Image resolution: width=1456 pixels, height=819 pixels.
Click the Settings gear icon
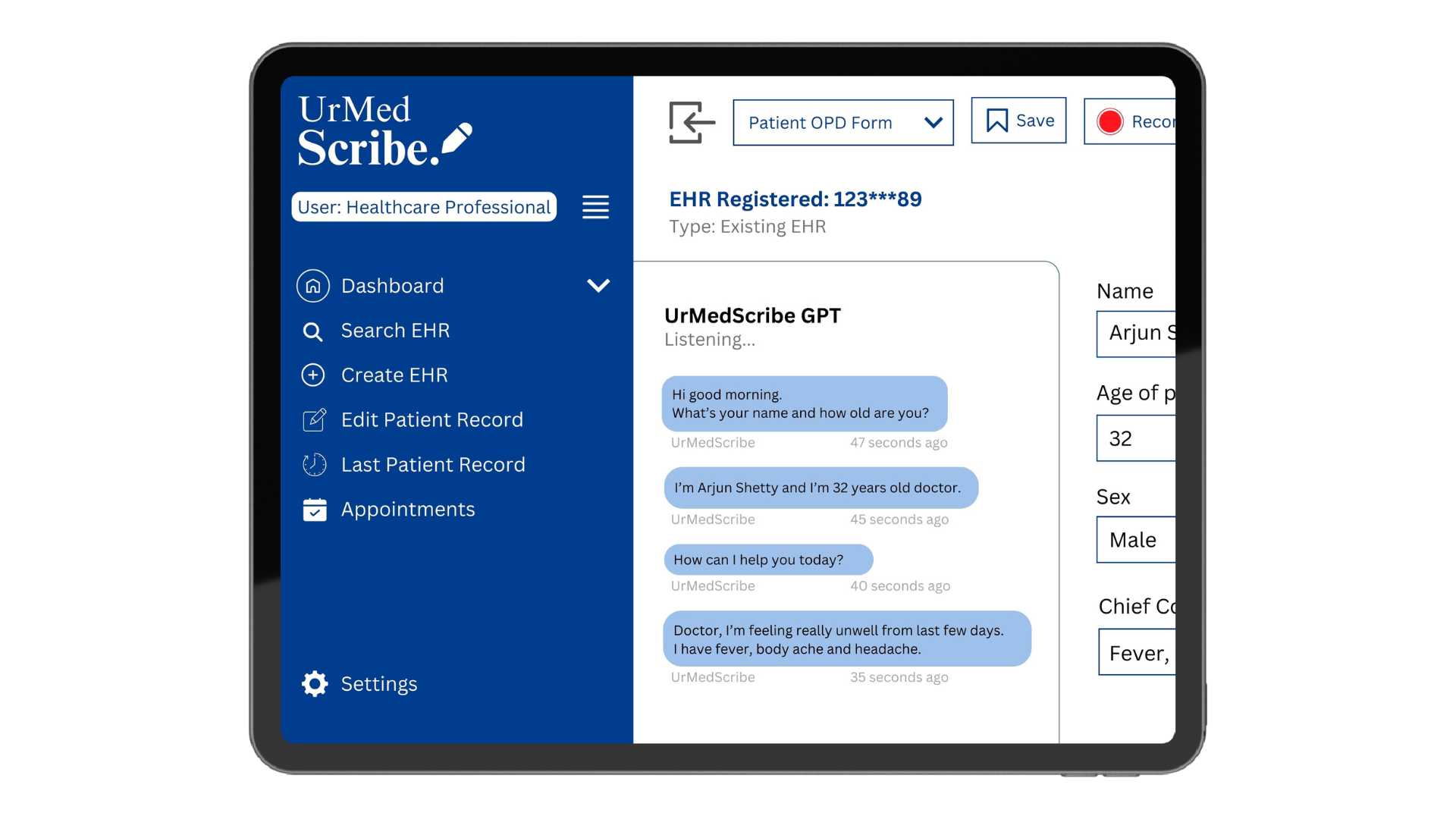(315, 684)
